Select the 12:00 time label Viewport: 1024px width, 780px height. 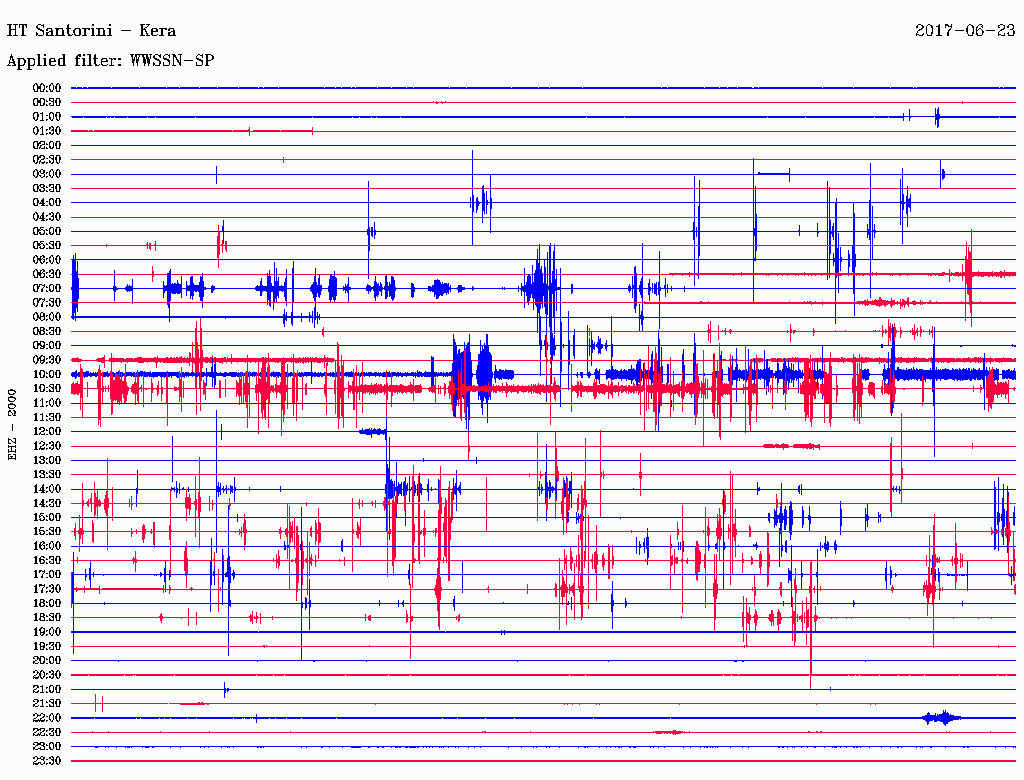[x=47, y=431]
